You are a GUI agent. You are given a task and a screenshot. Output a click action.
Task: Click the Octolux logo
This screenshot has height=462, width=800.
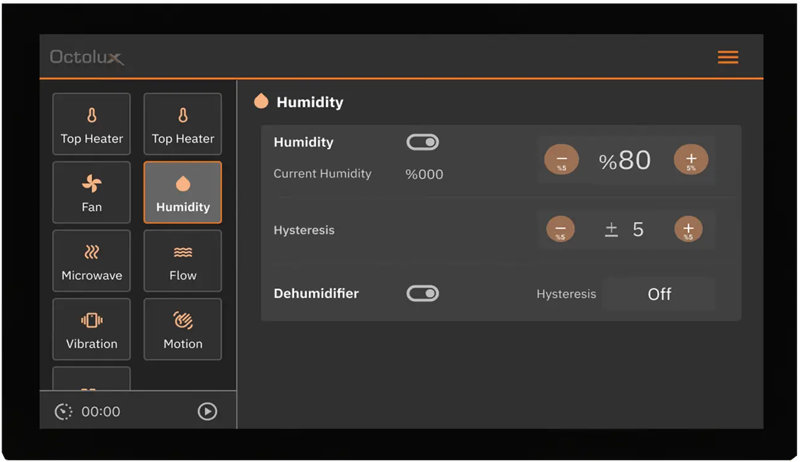[x=87, y=57]
